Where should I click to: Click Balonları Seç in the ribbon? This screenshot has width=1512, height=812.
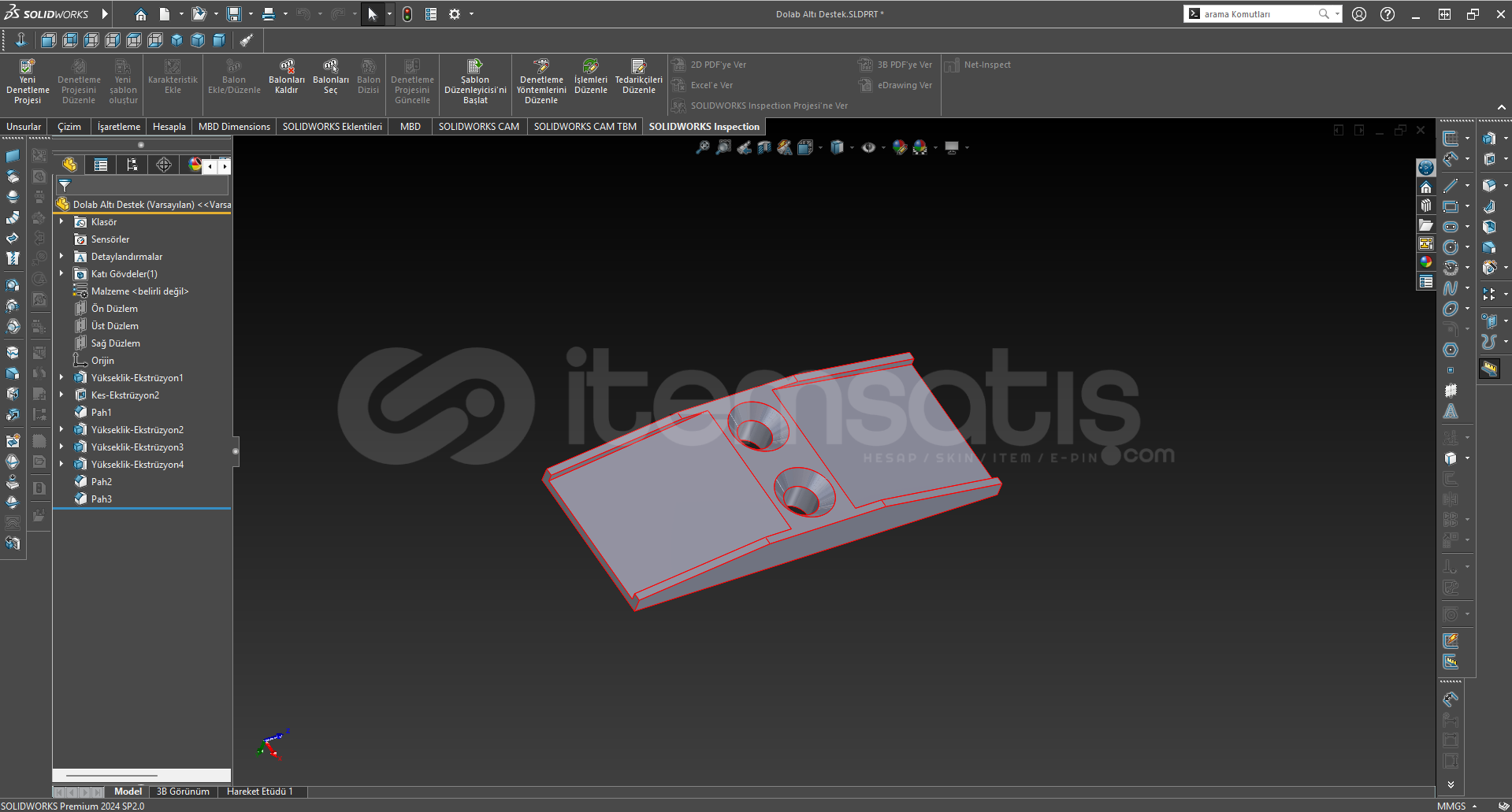[331, 76]
